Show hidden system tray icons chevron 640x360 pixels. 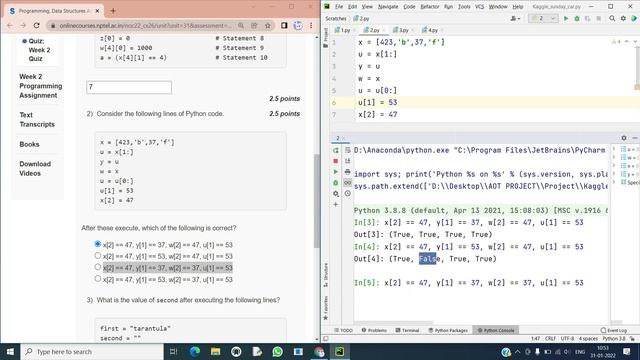tap(518, 351)
